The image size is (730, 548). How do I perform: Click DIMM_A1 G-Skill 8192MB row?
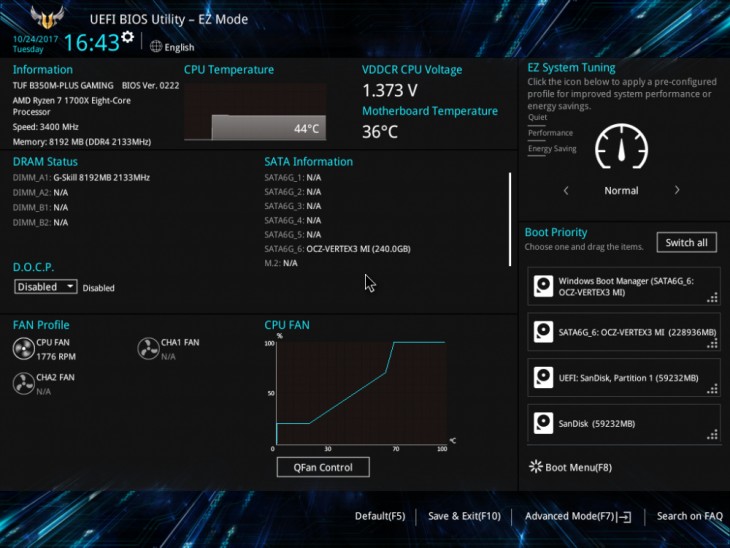tap(81, 177)
